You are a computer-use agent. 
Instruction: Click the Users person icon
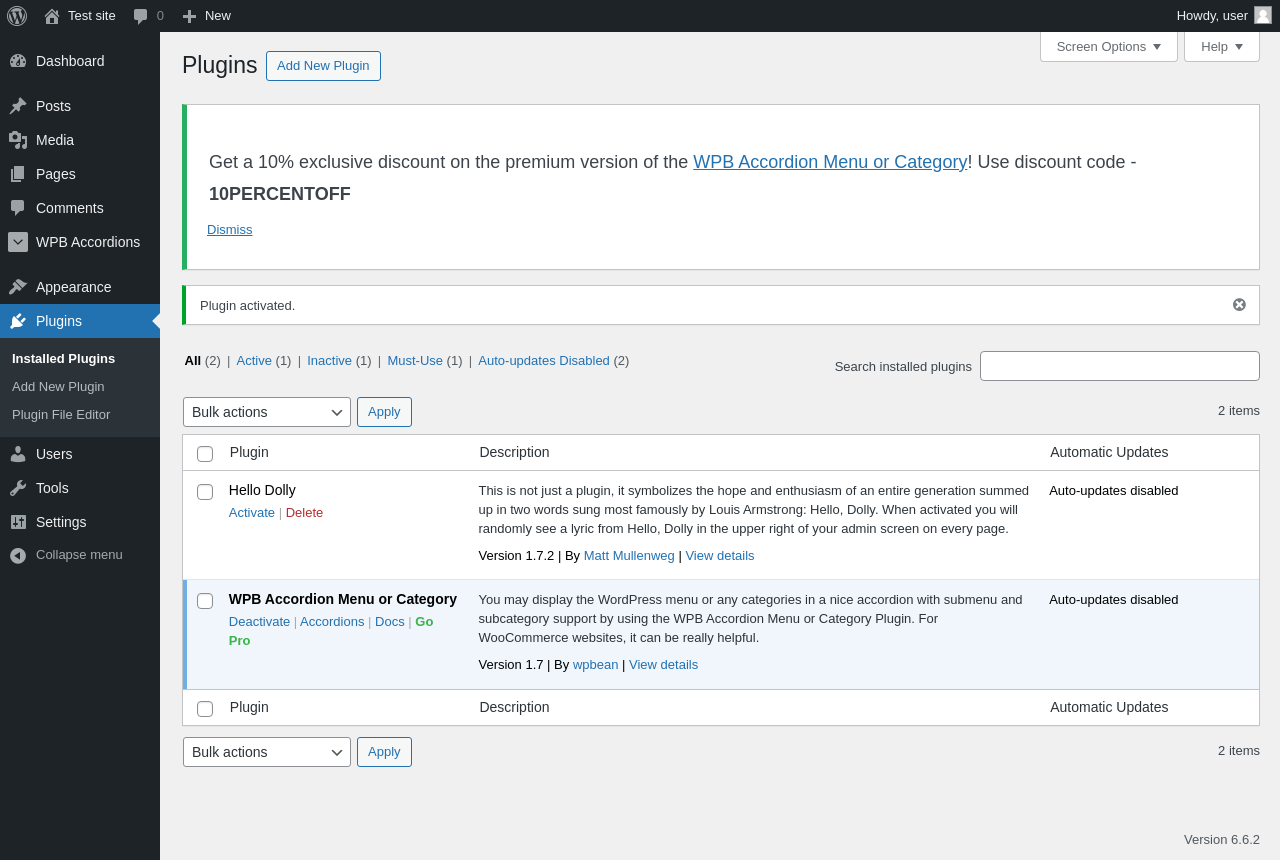tap(18, 454)
